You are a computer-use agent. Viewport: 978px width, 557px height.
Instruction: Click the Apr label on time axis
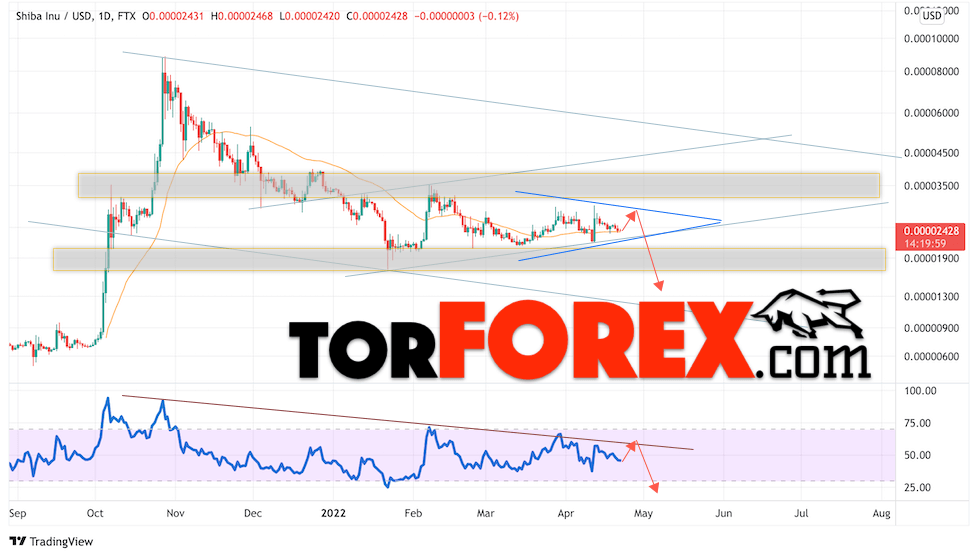(x=565, y=513)
